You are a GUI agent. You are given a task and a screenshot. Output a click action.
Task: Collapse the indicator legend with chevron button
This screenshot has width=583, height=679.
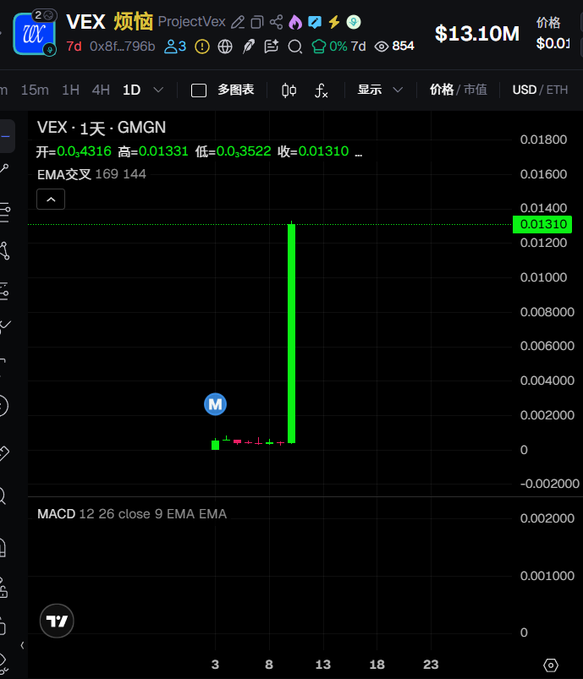51,199
